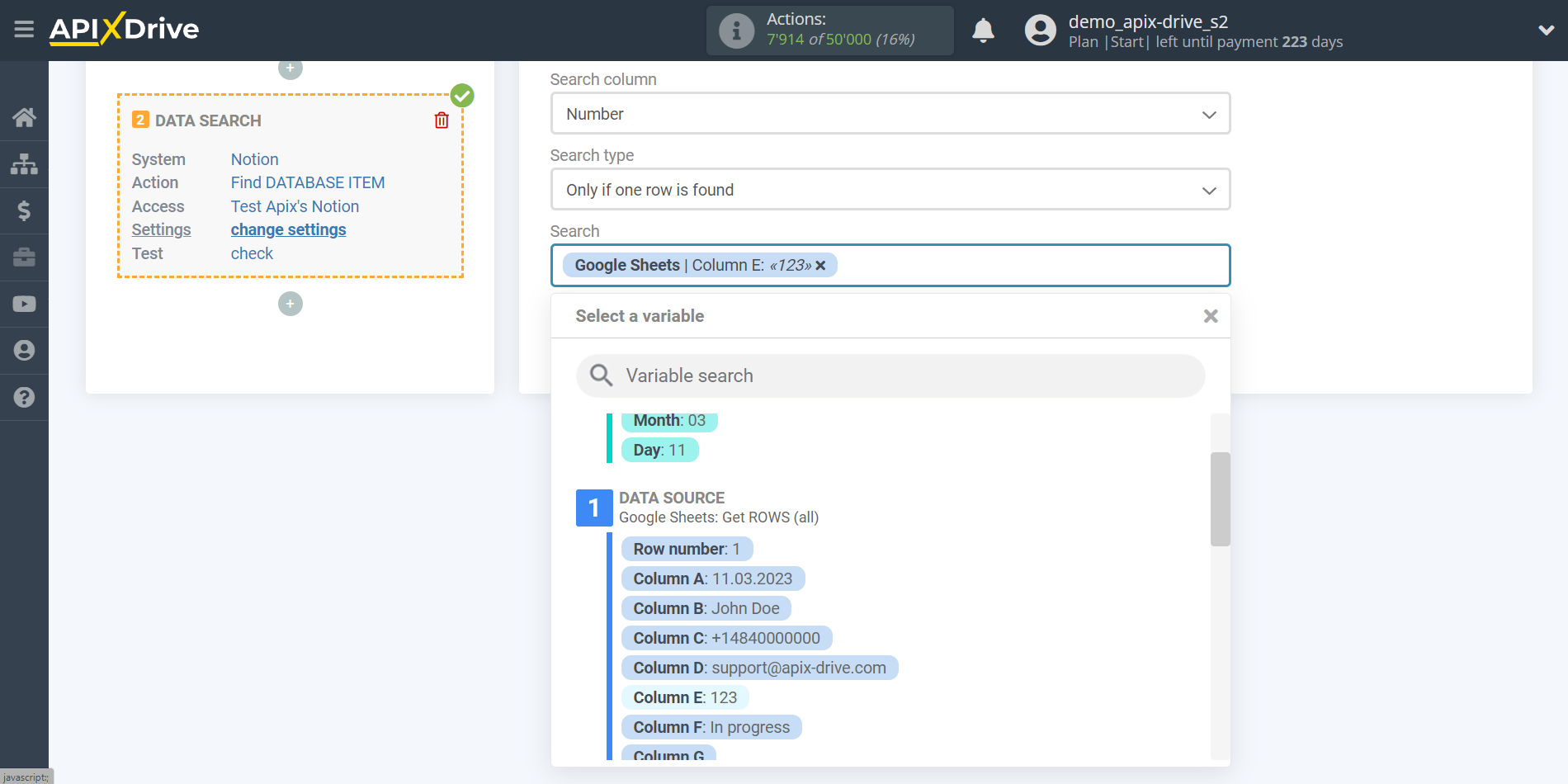
Task: Expand the account menu chevron
Action: pyautogui.click(x=1546, y=31)
